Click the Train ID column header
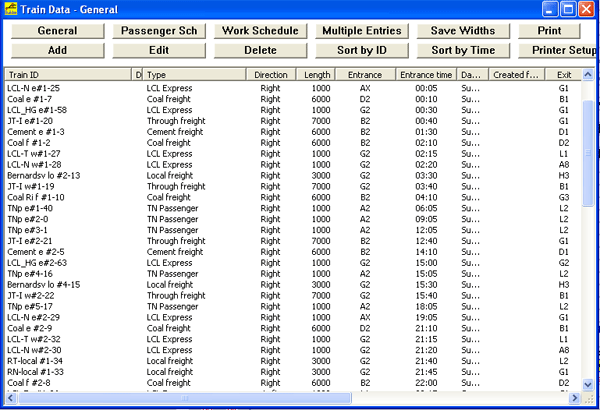Screen dimensions: 600x410 [68, 75]
